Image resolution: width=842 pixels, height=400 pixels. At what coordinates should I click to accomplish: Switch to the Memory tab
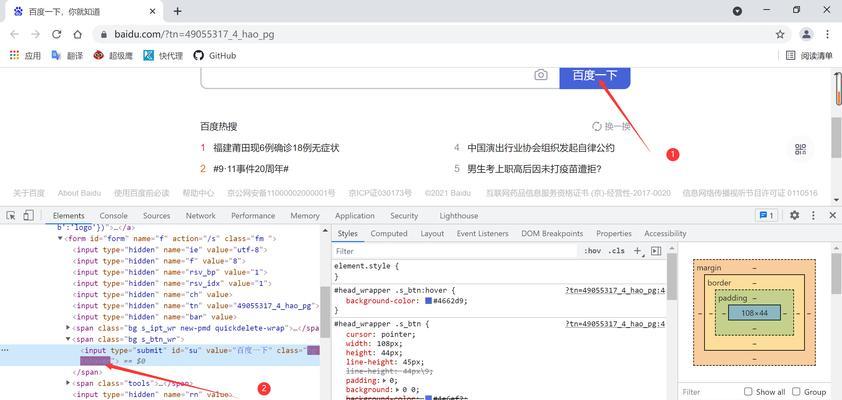(304, 215)
